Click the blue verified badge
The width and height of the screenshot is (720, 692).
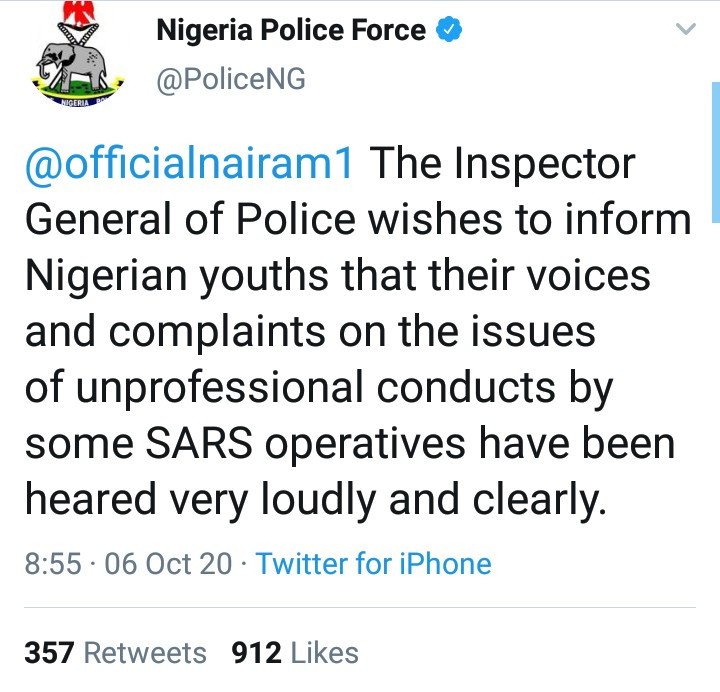(x=449, y=29)
